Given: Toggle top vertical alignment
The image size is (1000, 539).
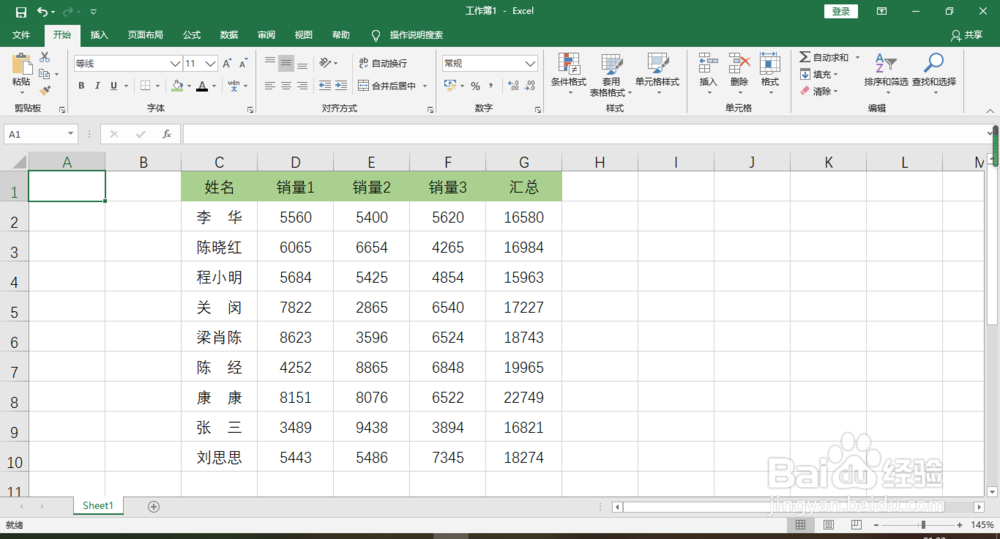Looking at the screenshot, I should click(x=270, y=63).
